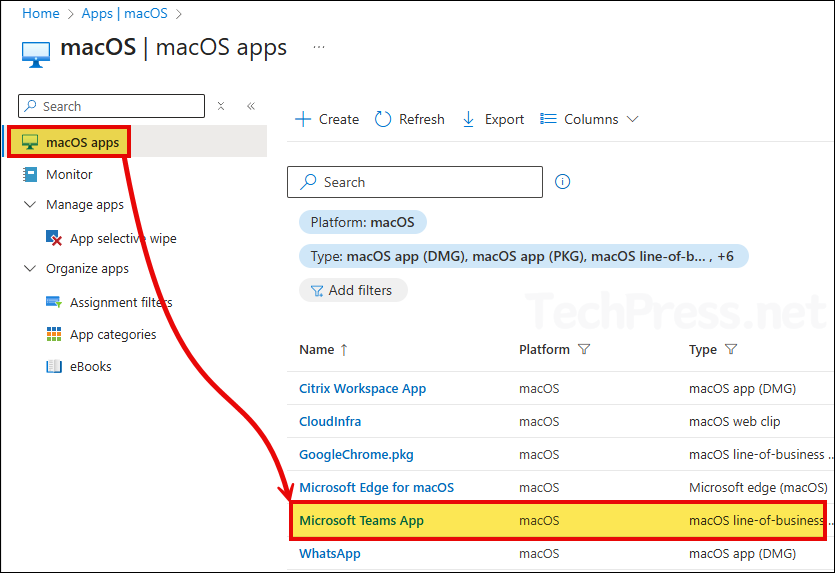Open the WhatsApp app

point(330,553)
